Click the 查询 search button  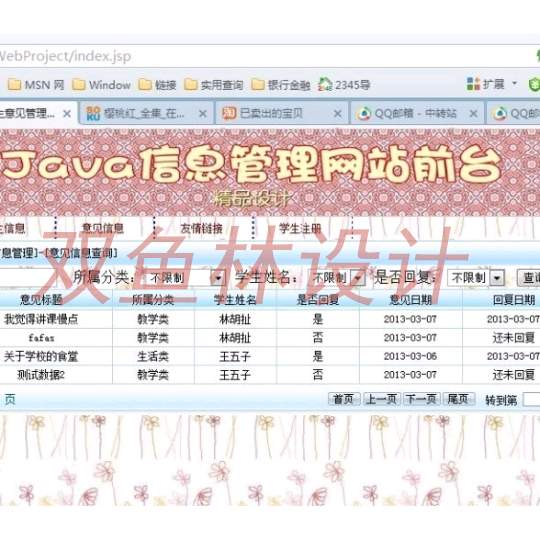529,278
